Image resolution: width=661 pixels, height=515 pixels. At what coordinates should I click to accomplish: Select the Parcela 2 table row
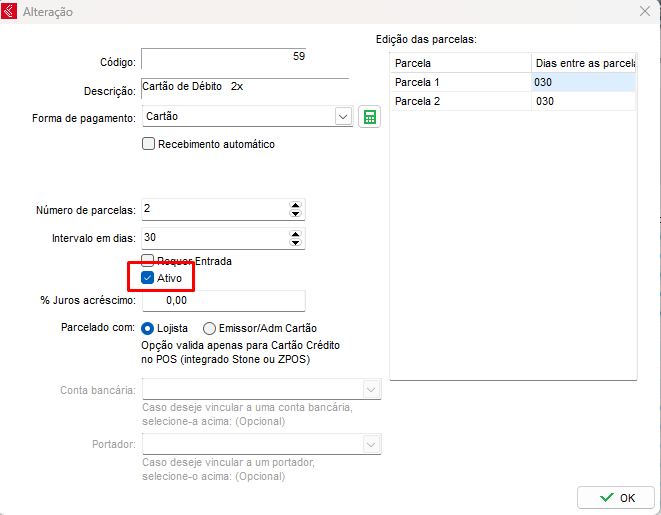click(460, 101)
